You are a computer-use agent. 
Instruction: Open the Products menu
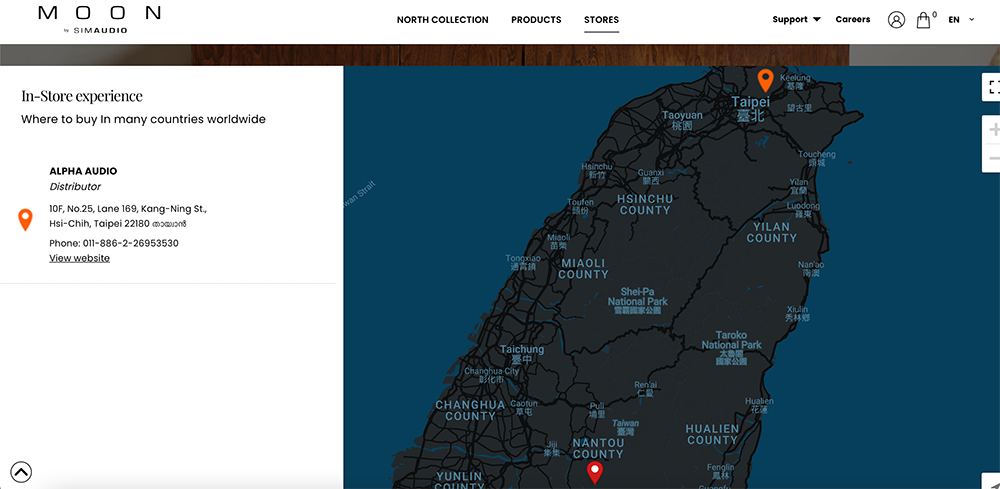tap(536, 20)
